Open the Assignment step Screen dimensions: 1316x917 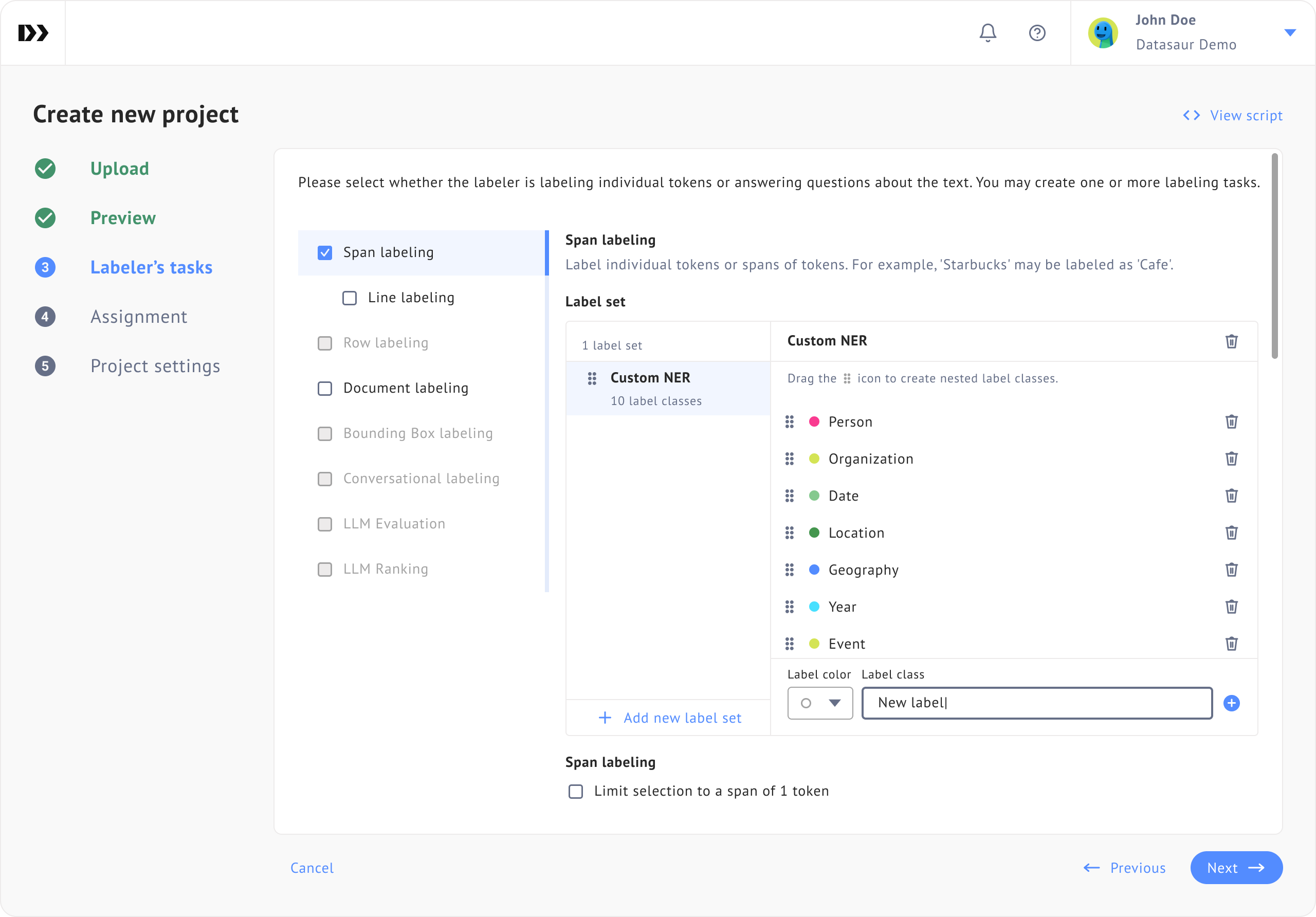(x=138, y=316)
